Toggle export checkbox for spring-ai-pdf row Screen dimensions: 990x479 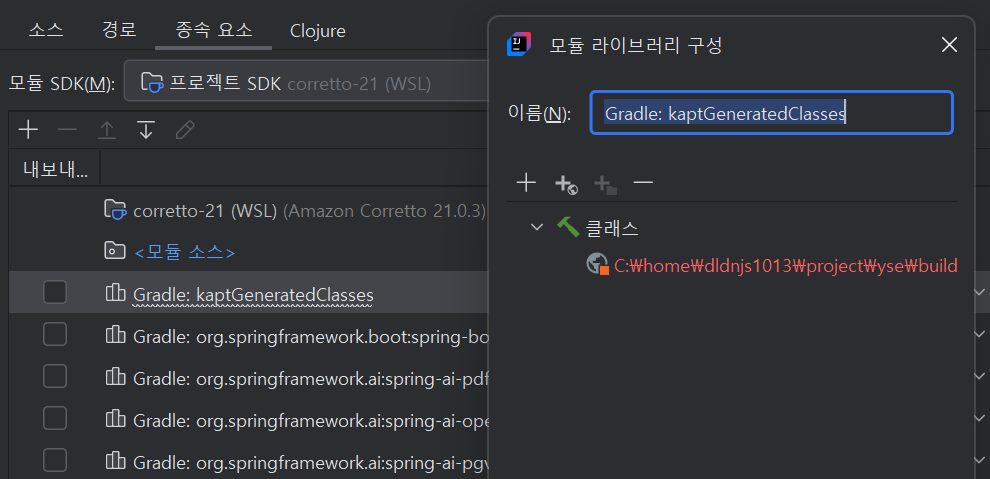click(x=55, y=377)
